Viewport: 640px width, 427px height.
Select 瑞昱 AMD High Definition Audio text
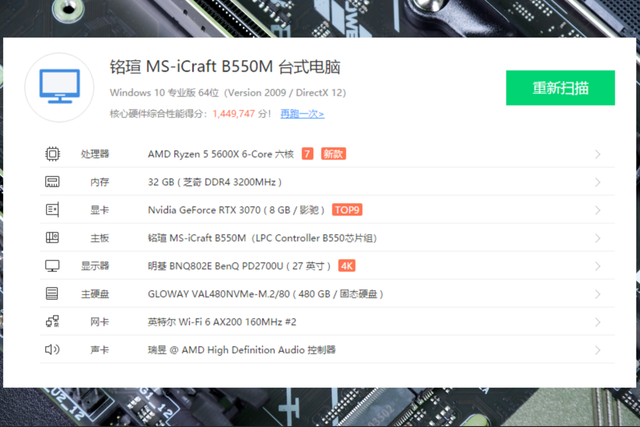[x=242, y=350]
